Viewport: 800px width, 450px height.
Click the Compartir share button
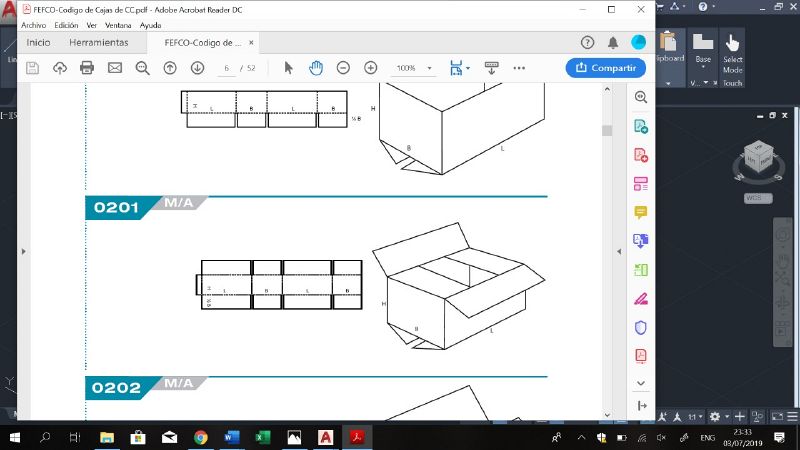pos(606,68)
